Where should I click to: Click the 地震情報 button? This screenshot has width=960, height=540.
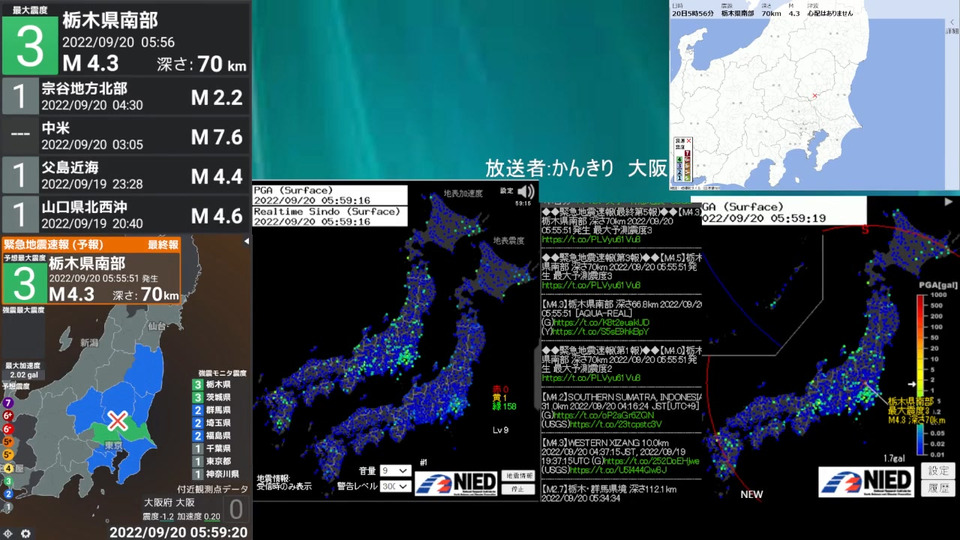[518, 476]
